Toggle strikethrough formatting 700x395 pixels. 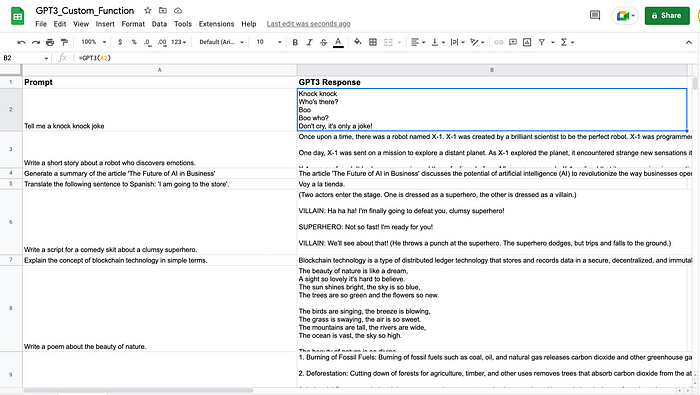click(x=324, y=42)
